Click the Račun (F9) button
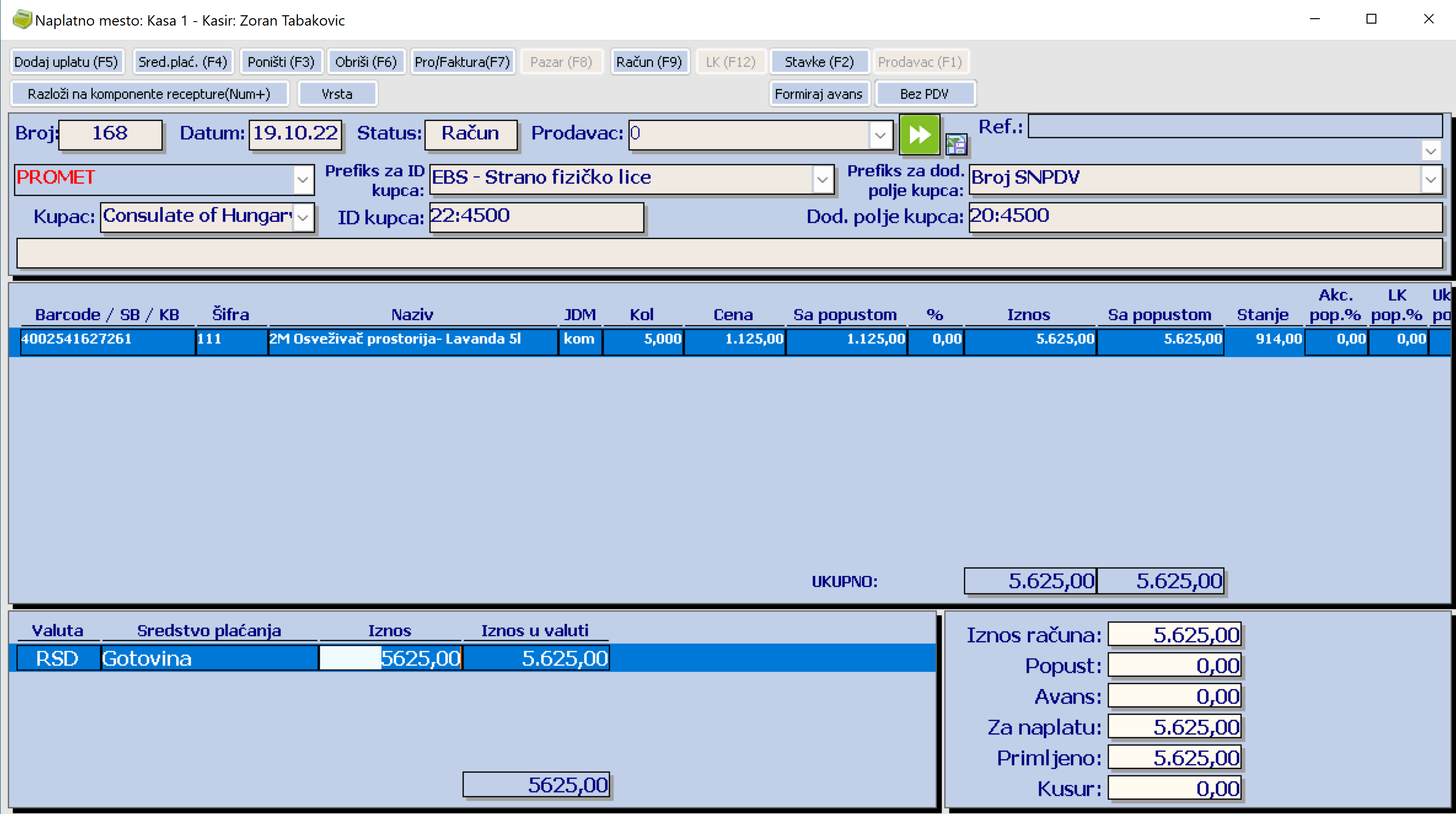 (x=649, y=61)
